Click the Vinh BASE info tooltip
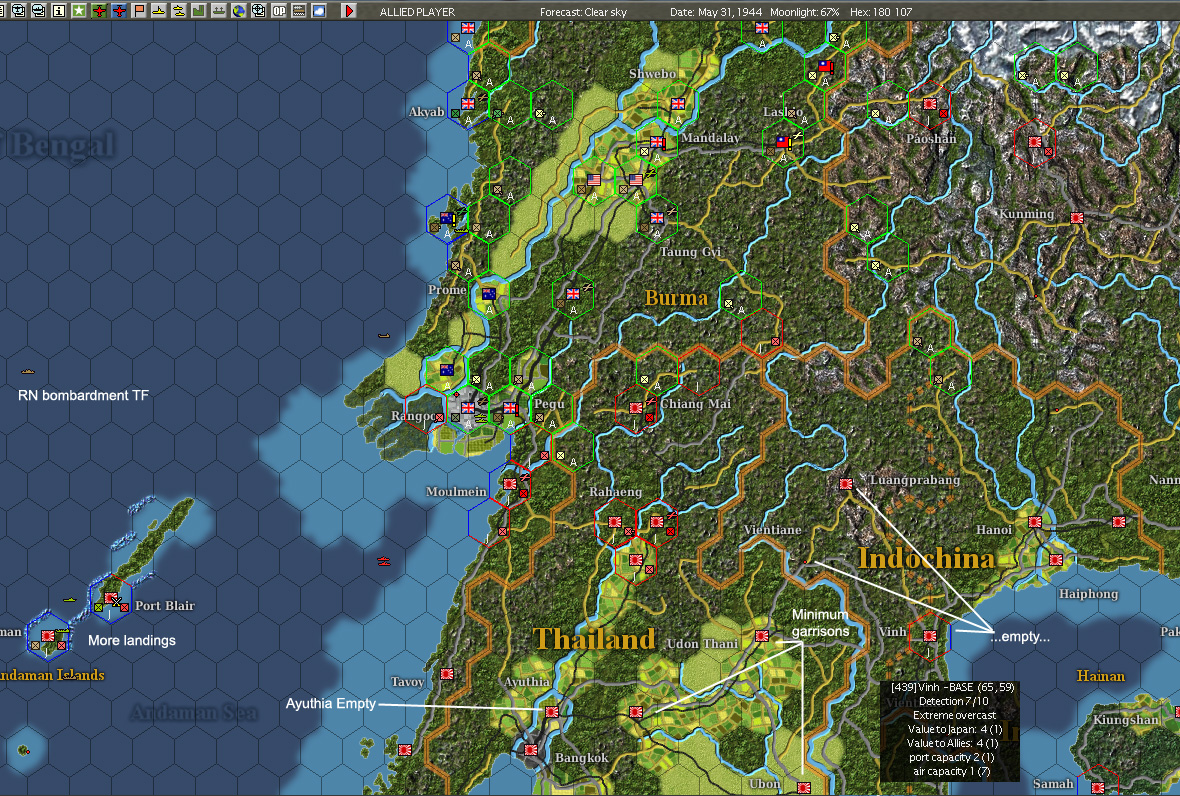Screen dimensions: 1180x796 click(x=950, y=729)
